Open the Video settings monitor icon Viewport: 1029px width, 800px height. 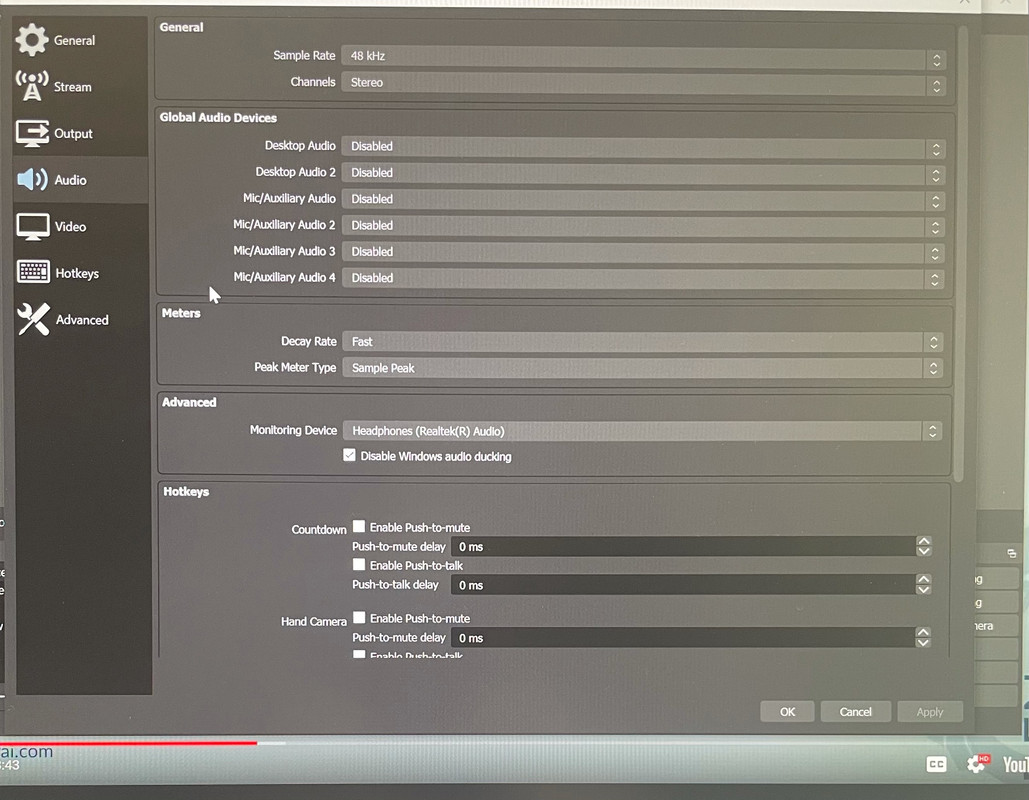point(32,226)
